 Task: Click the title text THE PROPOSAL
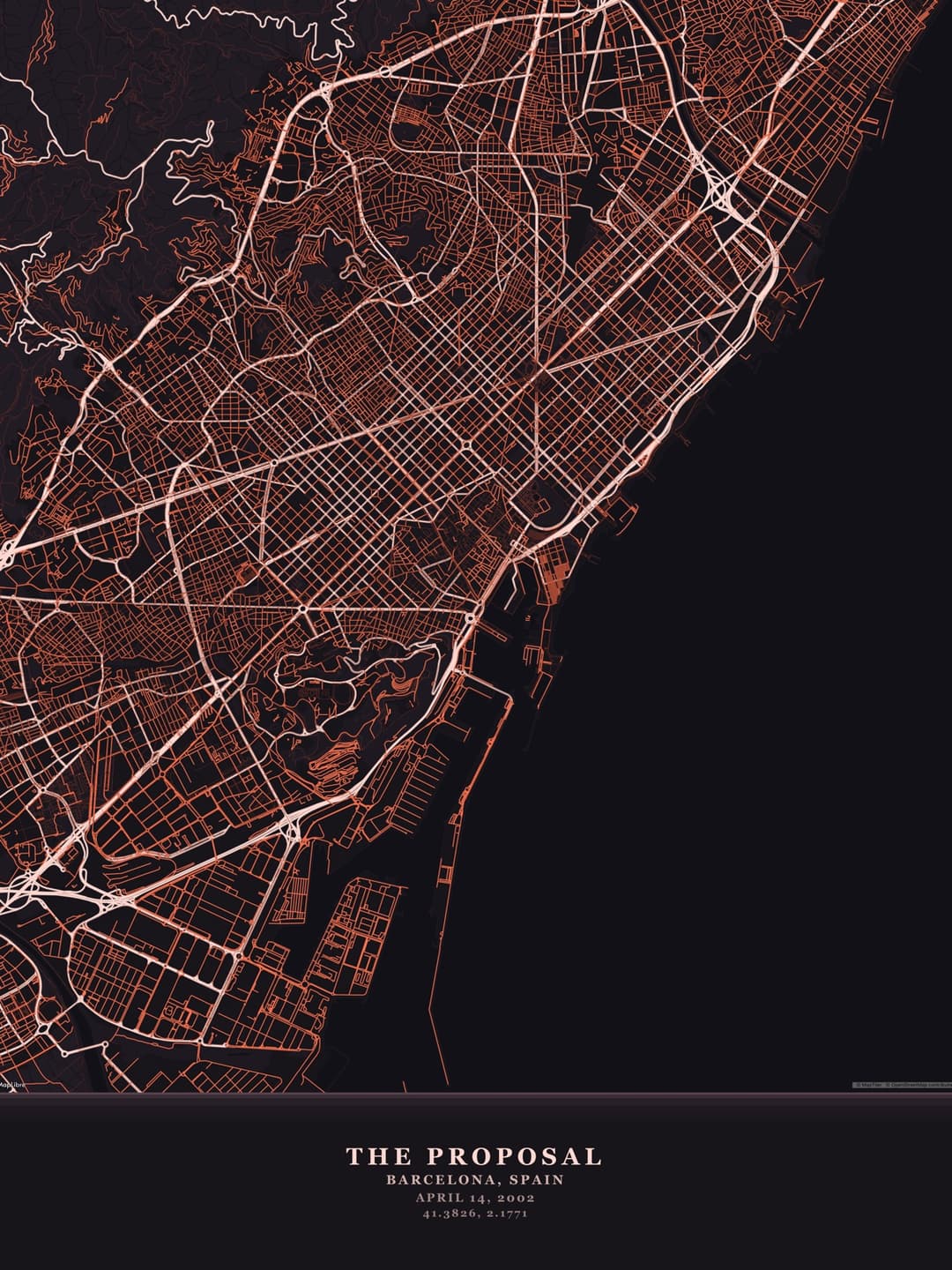point(474,1156)
